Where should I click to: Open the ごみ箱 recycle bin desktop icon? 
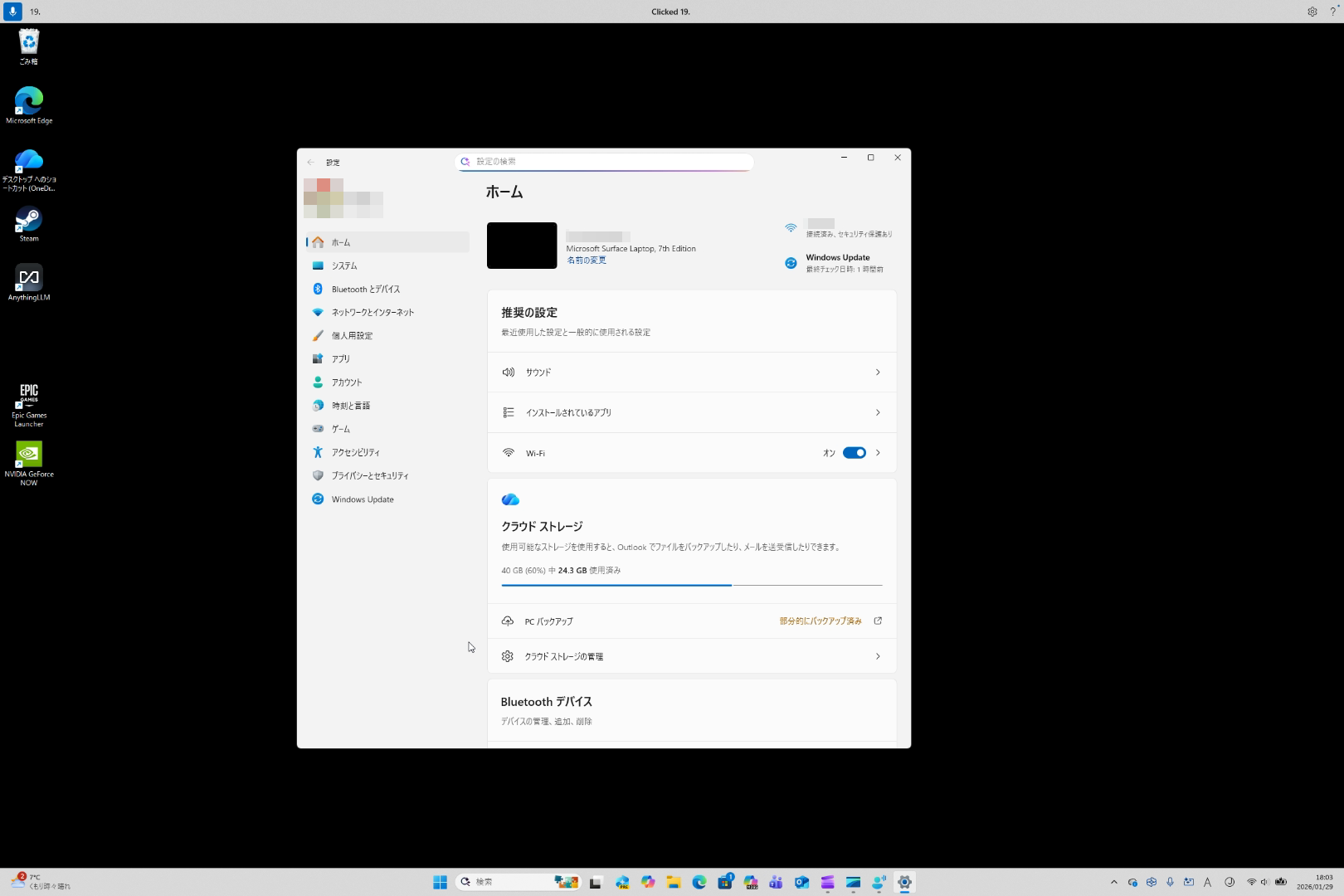29,46
